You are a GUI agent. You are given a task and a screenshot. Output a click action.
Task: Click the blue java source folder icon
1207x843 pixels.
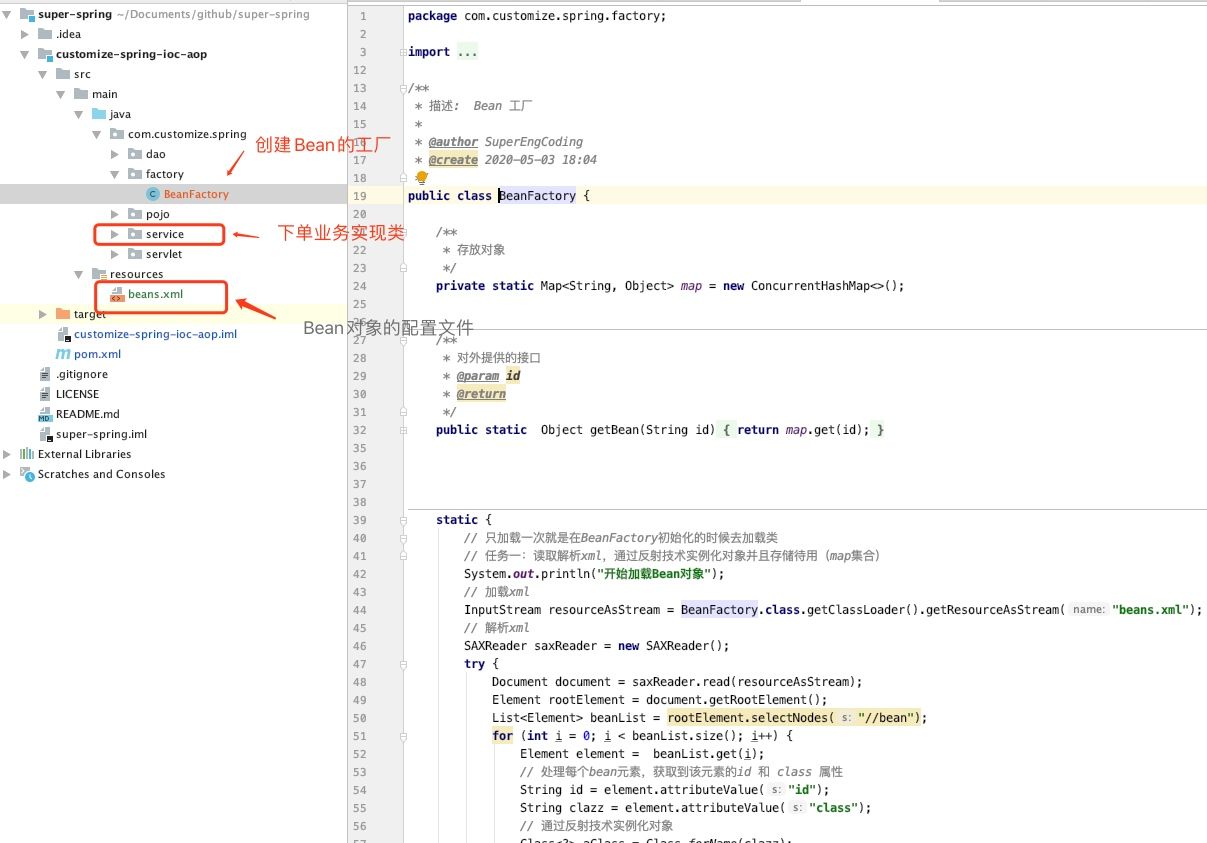[x=99, y=114]
